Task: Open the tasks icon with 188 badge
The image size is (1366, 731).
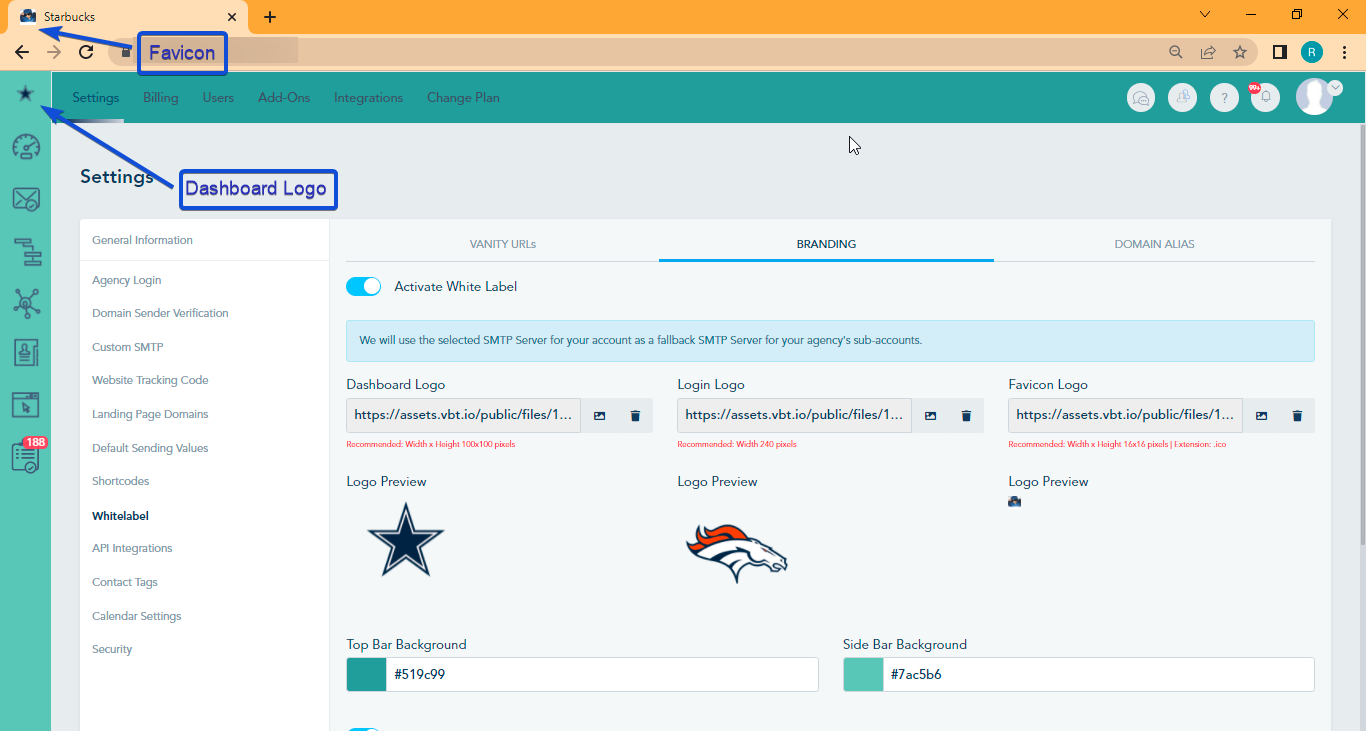Action: point(27,456)
